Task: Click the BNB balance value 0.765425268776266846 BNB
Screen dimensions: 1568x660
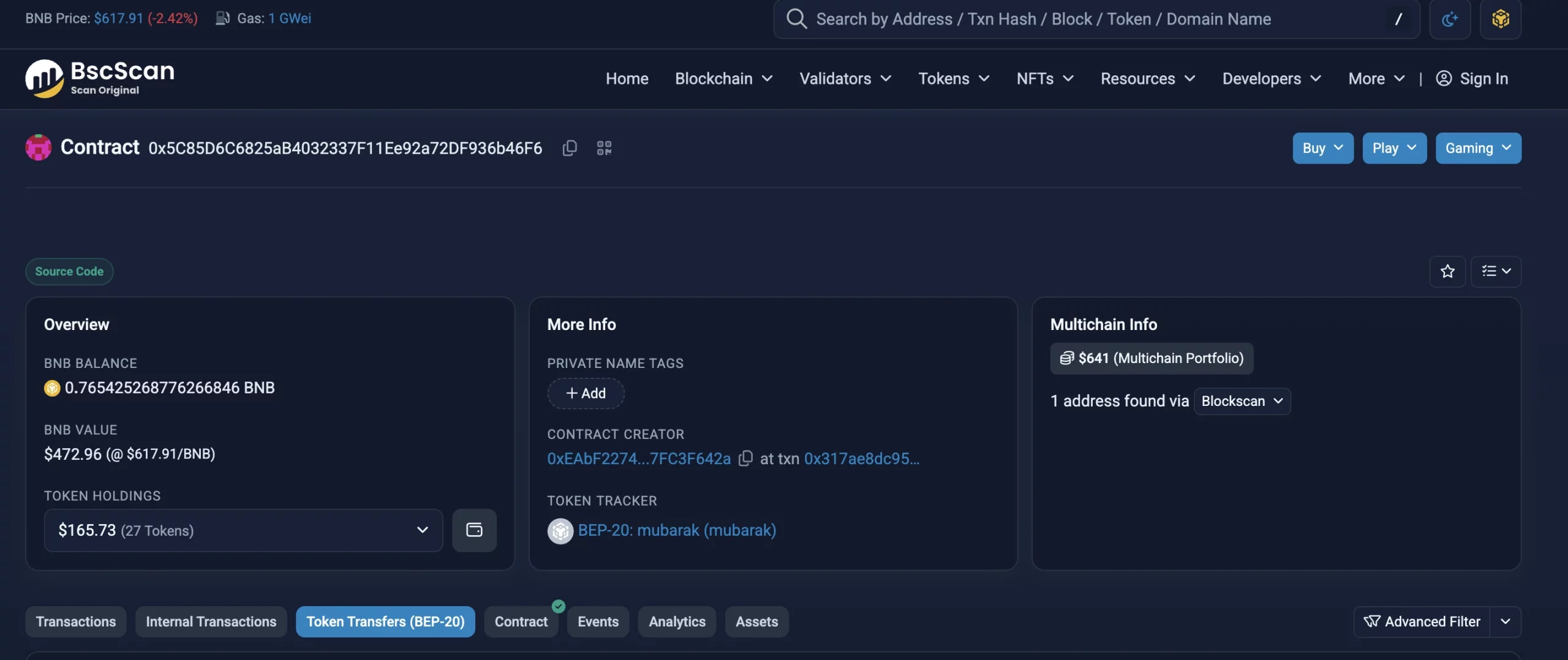Action: pyautogui.click(x=170, y=388)
